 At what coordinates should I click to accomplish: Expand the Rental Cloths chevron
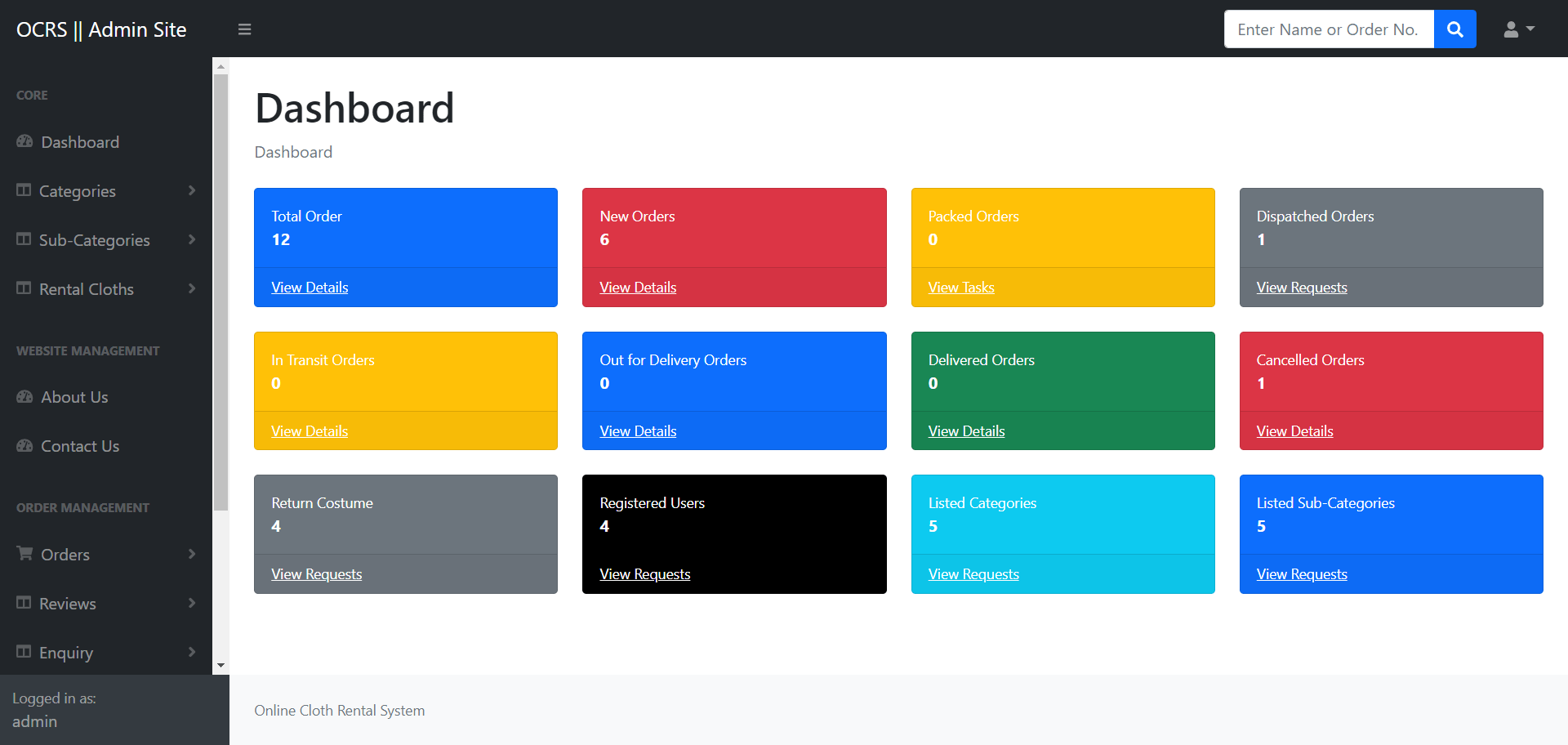(192, 288)
